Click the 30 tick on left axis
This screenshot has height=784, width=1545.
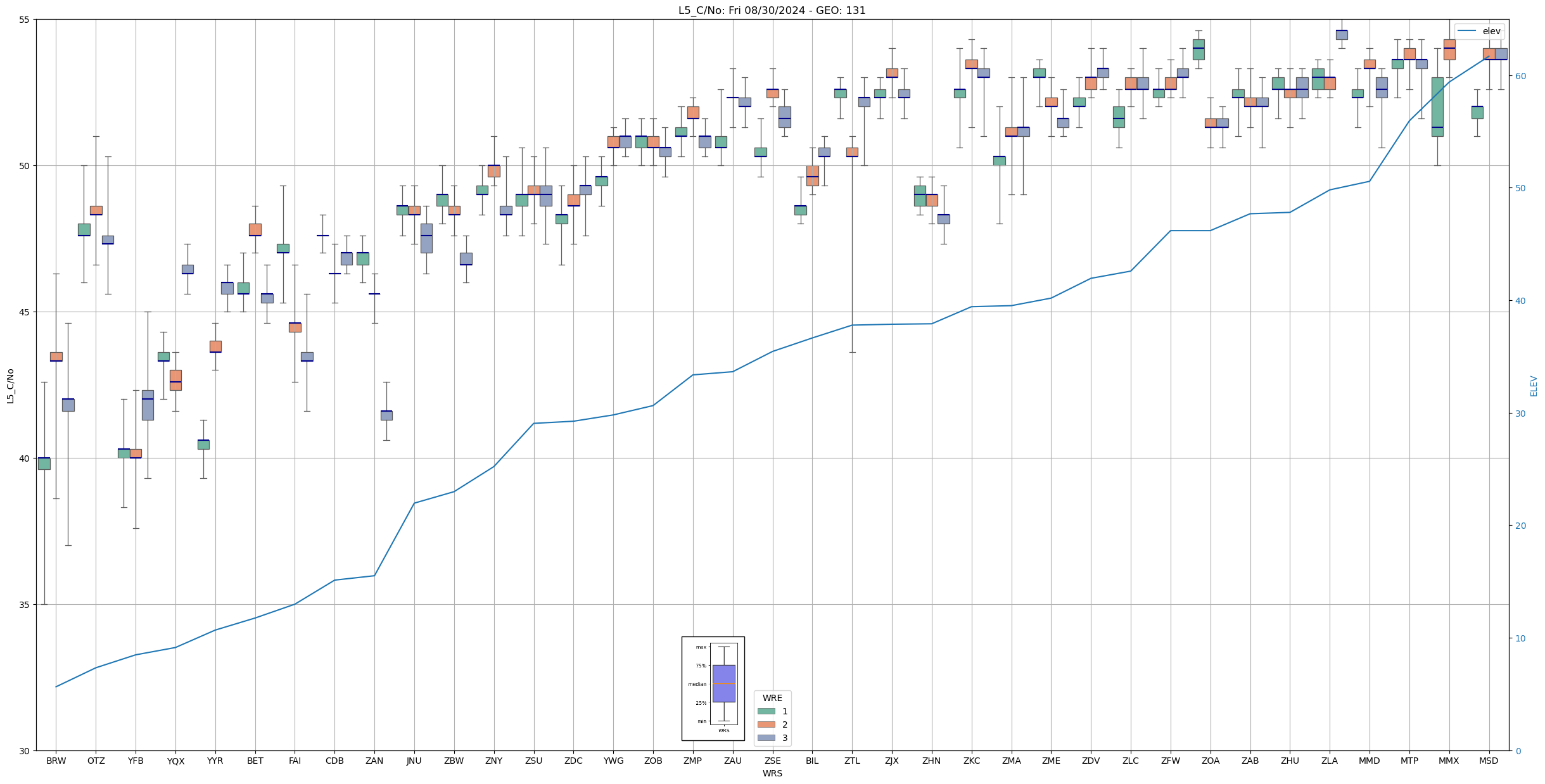click(x=24, y=751)
